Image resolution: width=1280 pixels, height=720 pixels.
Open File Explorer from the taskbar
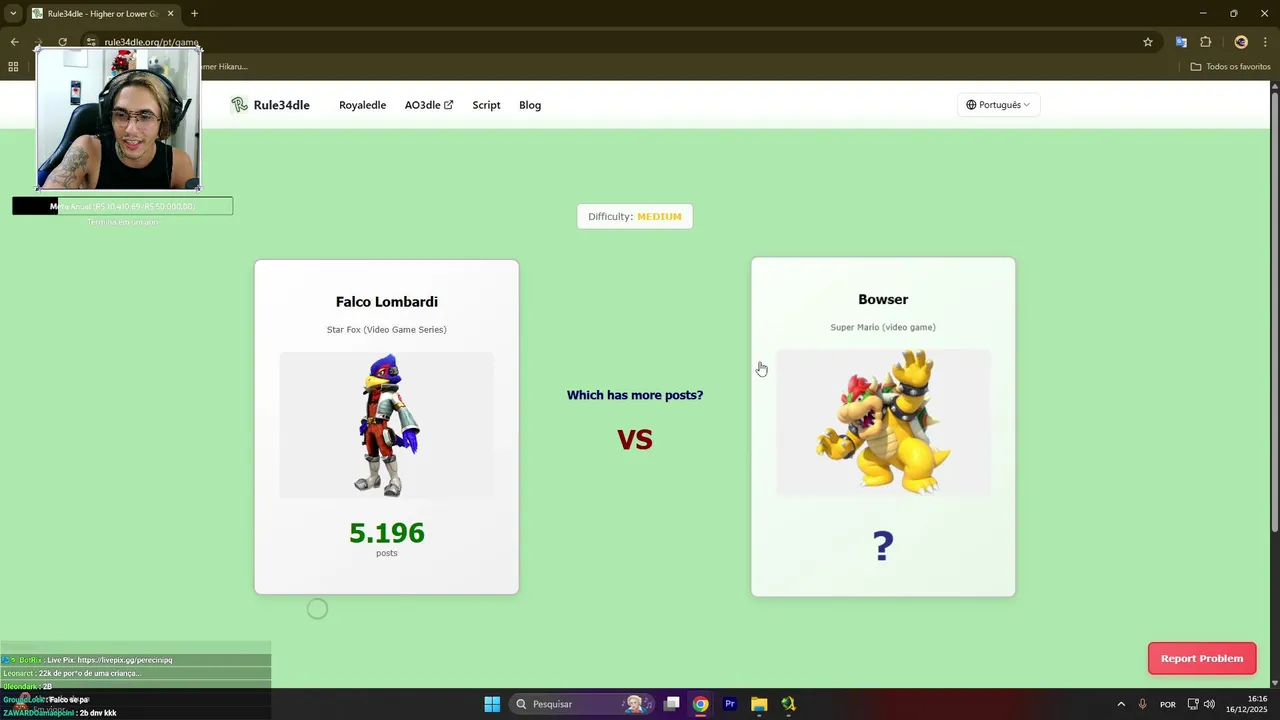click(x=759, y=704)
